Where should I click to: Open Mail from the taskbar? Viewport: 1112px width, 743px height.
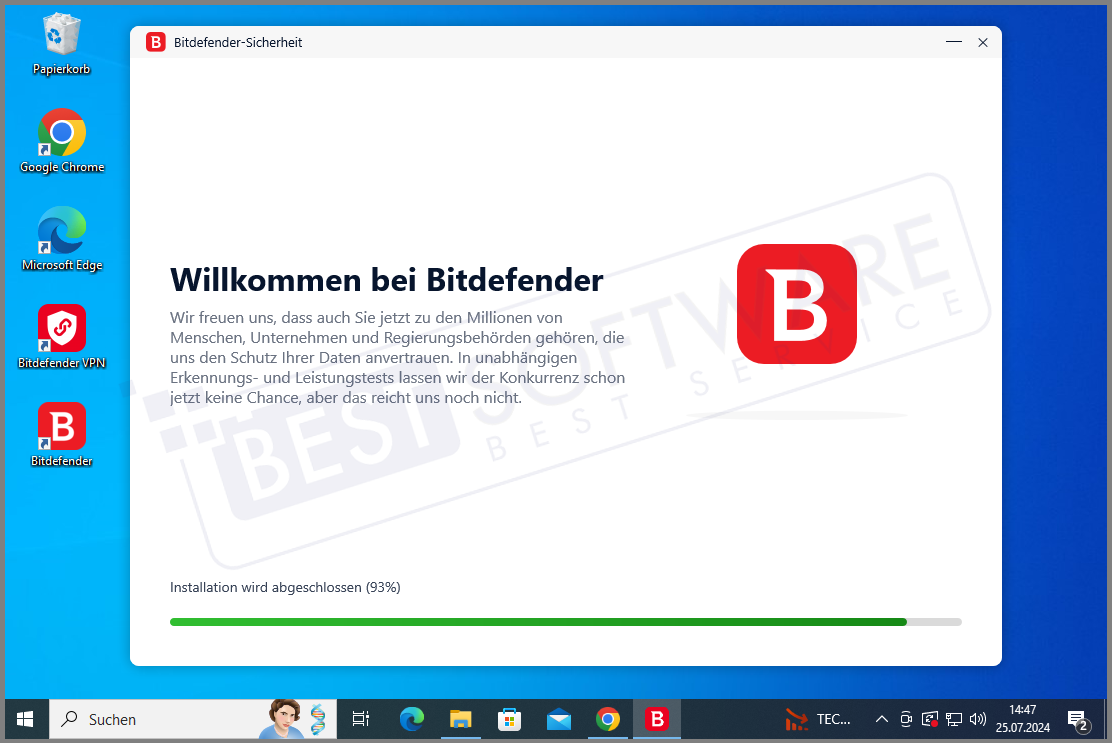tap(558, 719)
